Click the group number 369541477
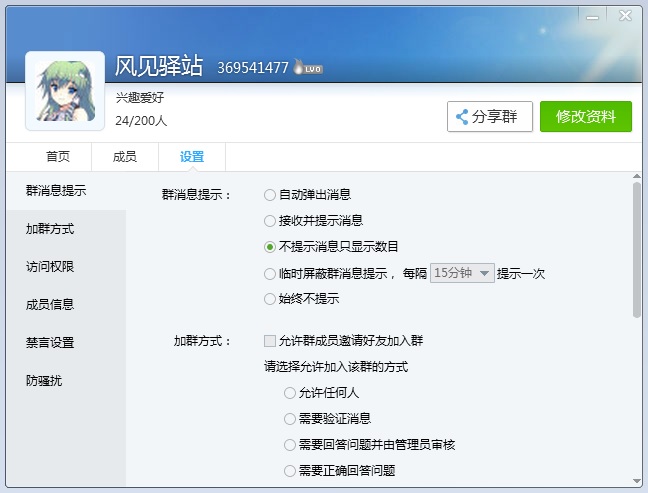 tap(253, 68)
